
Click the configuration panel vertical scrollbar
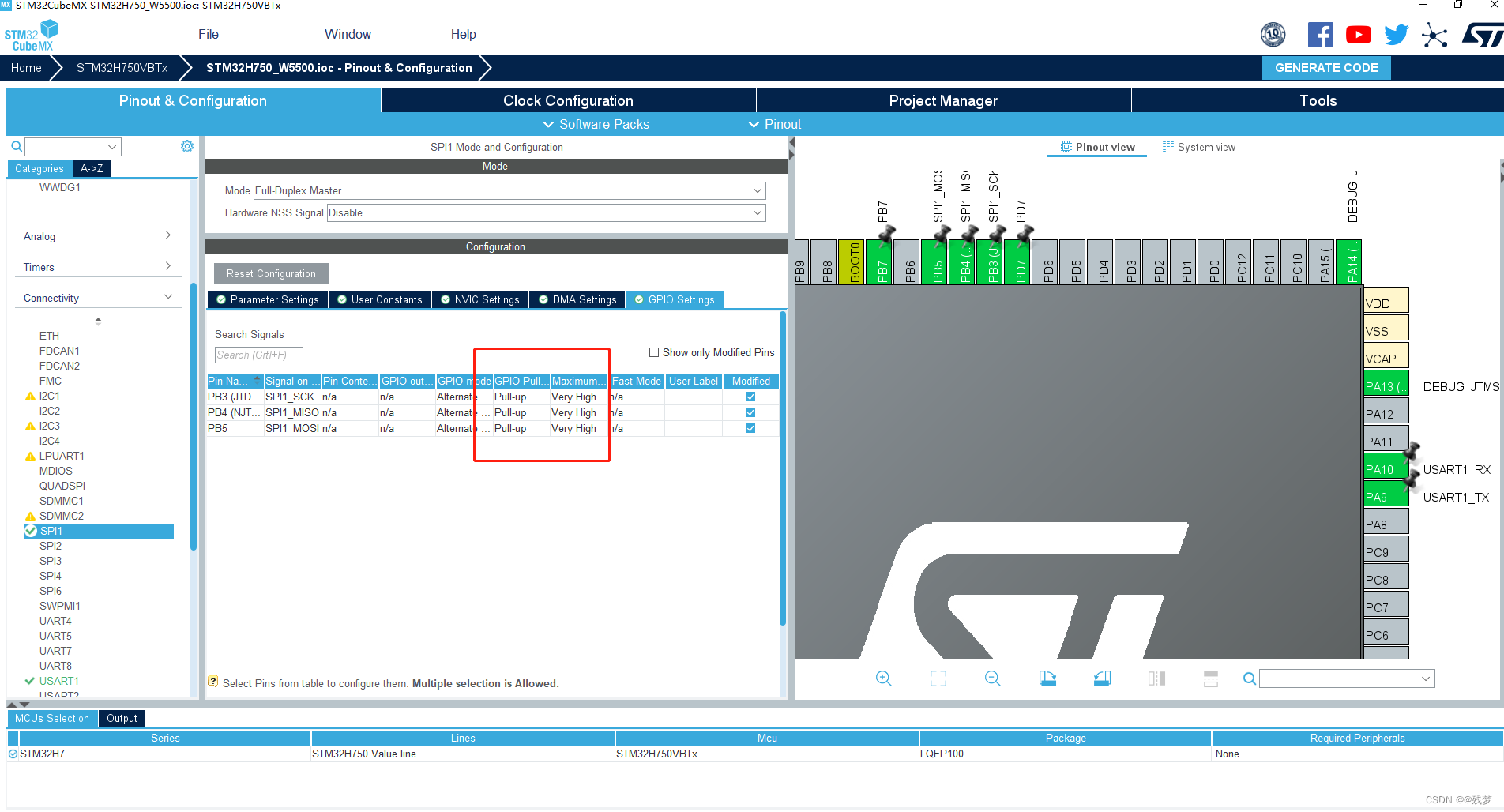tap(783, 468)
